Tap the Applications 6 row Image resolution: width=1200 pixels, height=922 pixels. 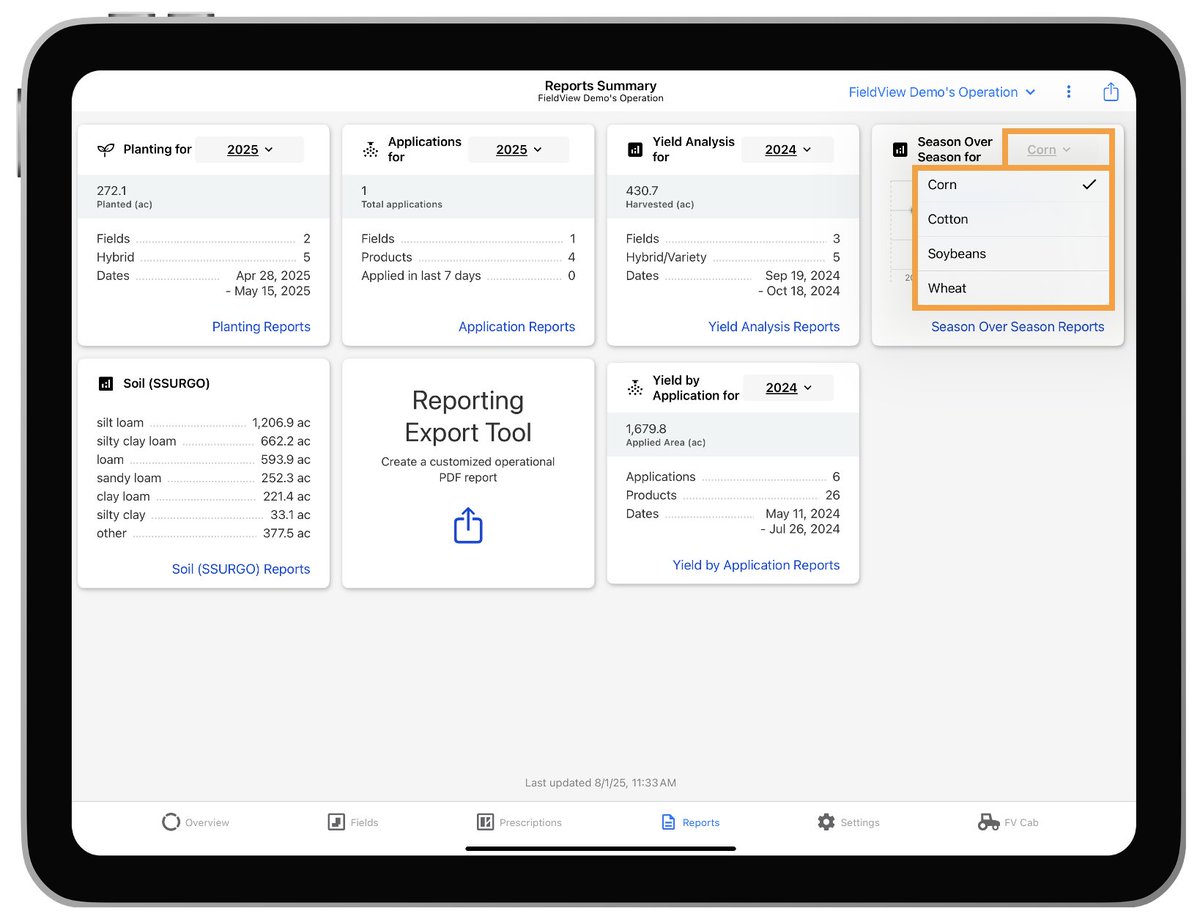tap(733, 477)
